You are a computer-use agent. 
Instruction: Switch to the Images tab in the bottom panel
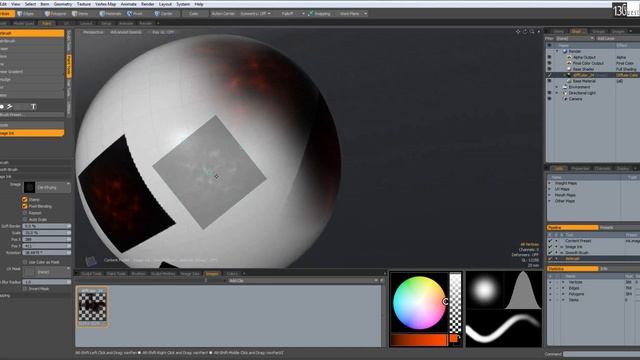tap(212, 273)
